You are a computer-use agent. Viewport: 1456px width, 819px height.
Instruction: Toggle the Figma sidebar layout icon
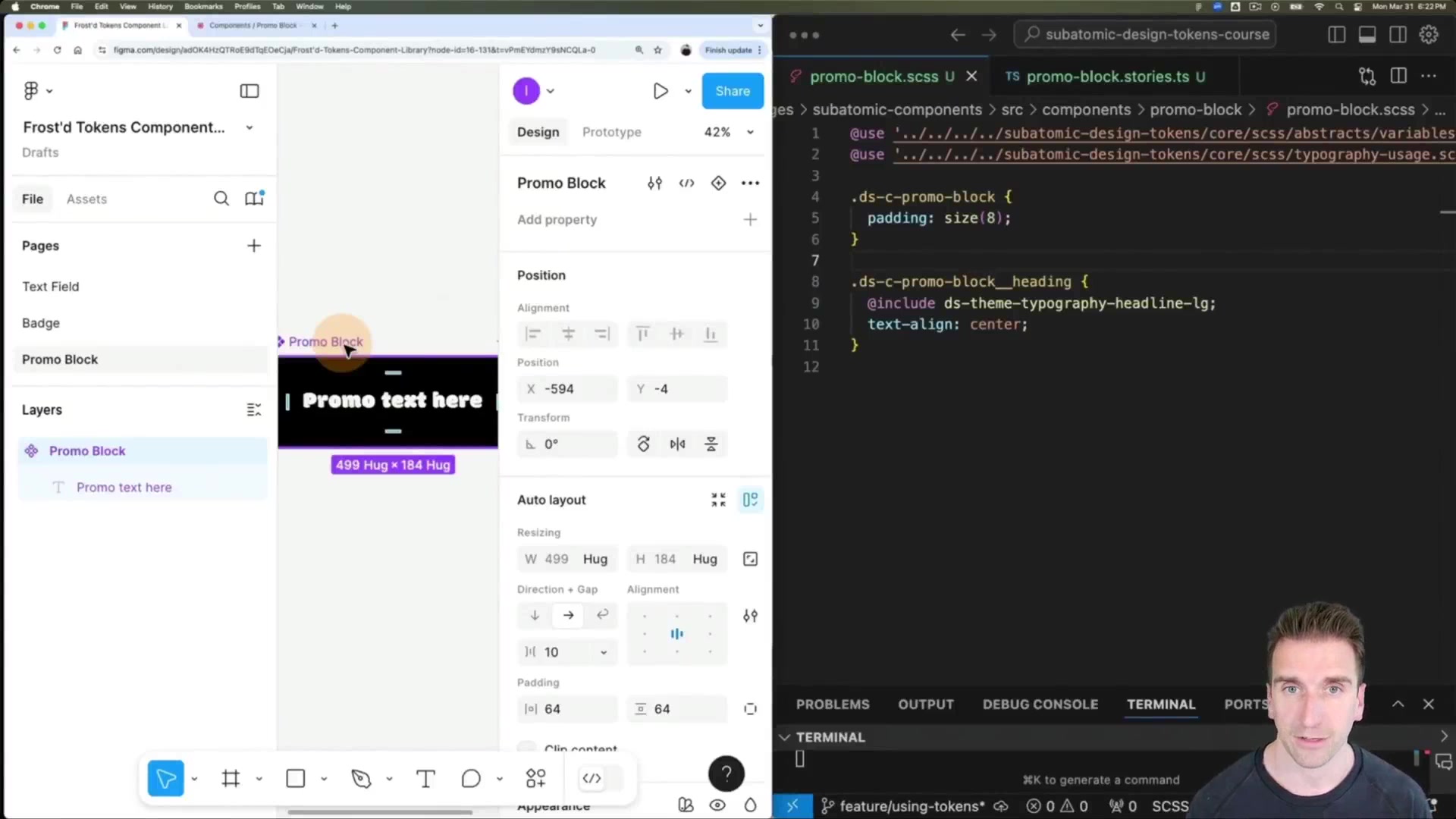249,91
